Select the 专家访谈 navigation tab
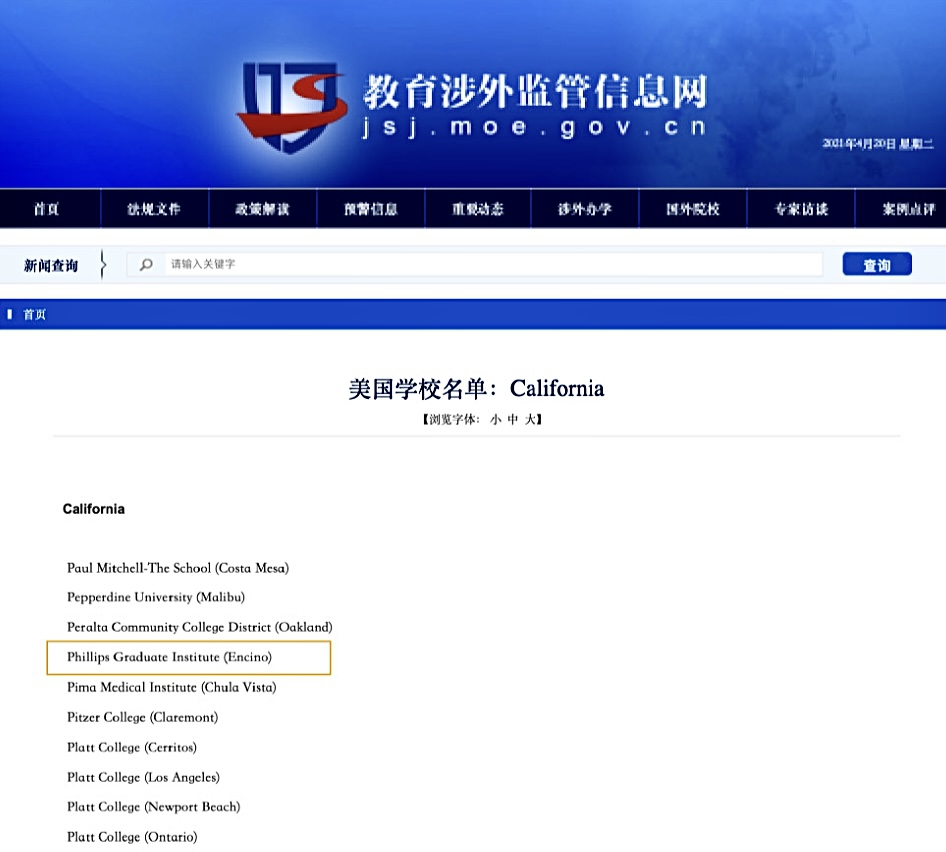This screenshot has height=852, width=946. [801, 209]
